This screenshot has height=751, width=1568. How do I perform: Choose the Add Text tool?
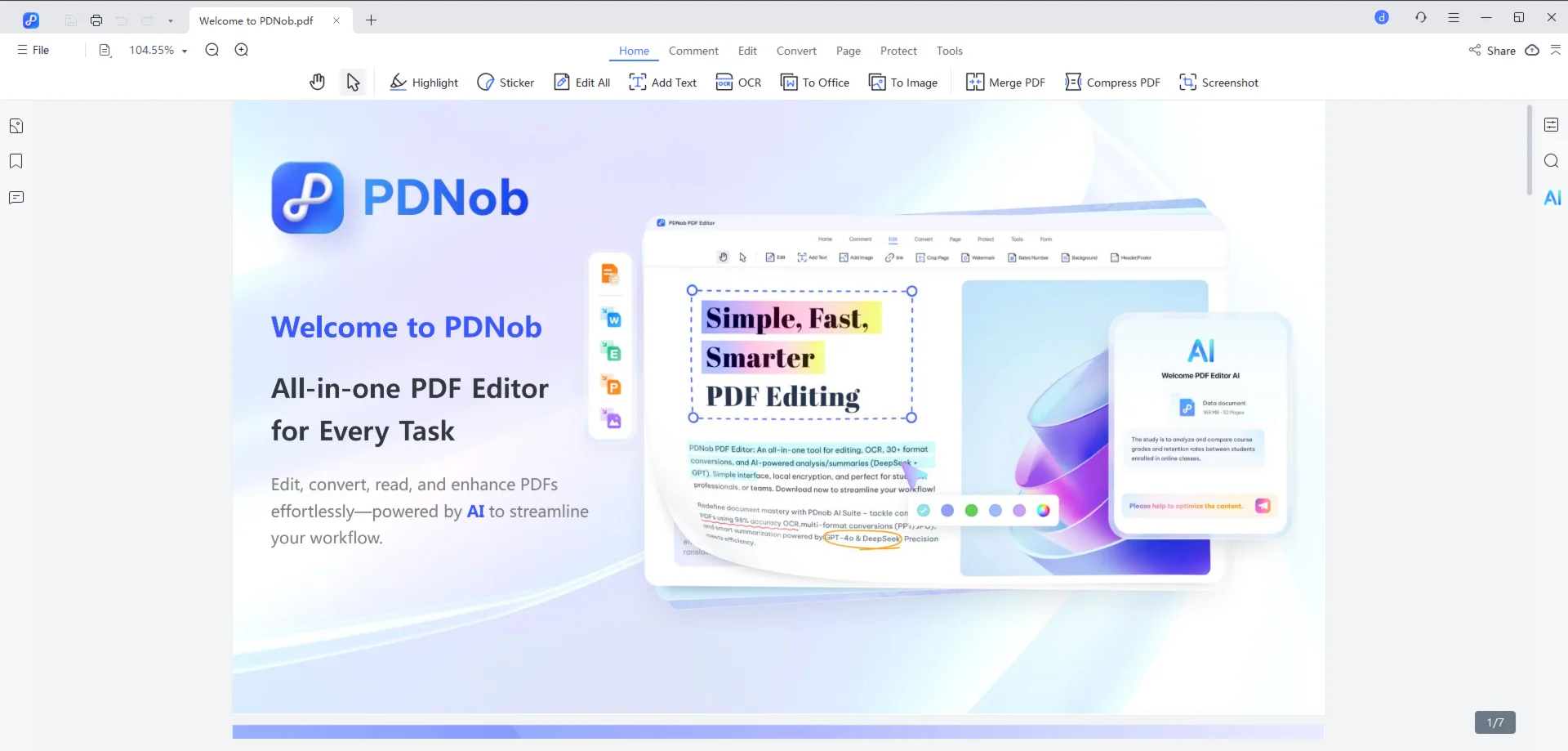click(x=662, y=83)
